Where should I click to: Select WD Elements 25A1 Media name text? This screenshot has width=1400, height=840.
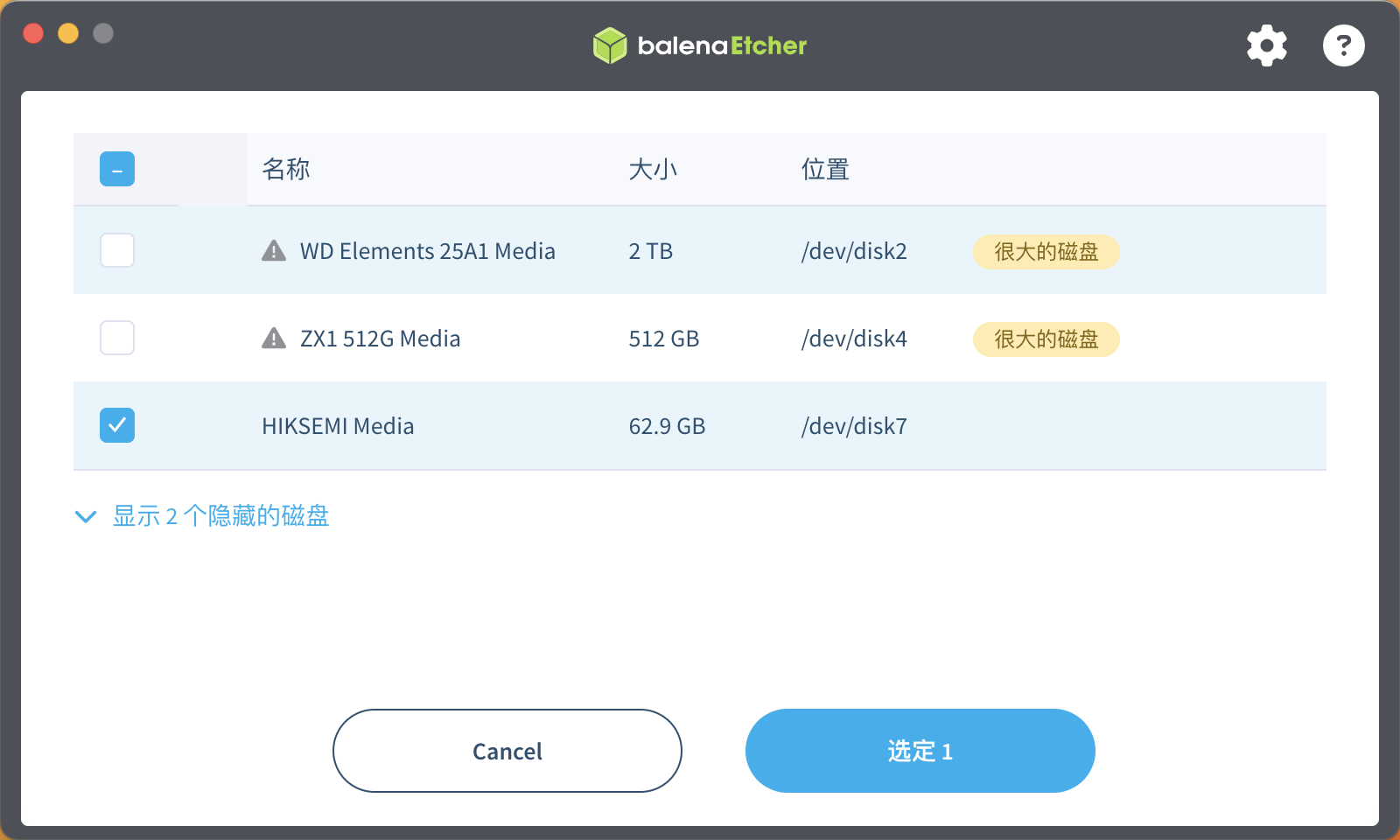click(428, 251)
